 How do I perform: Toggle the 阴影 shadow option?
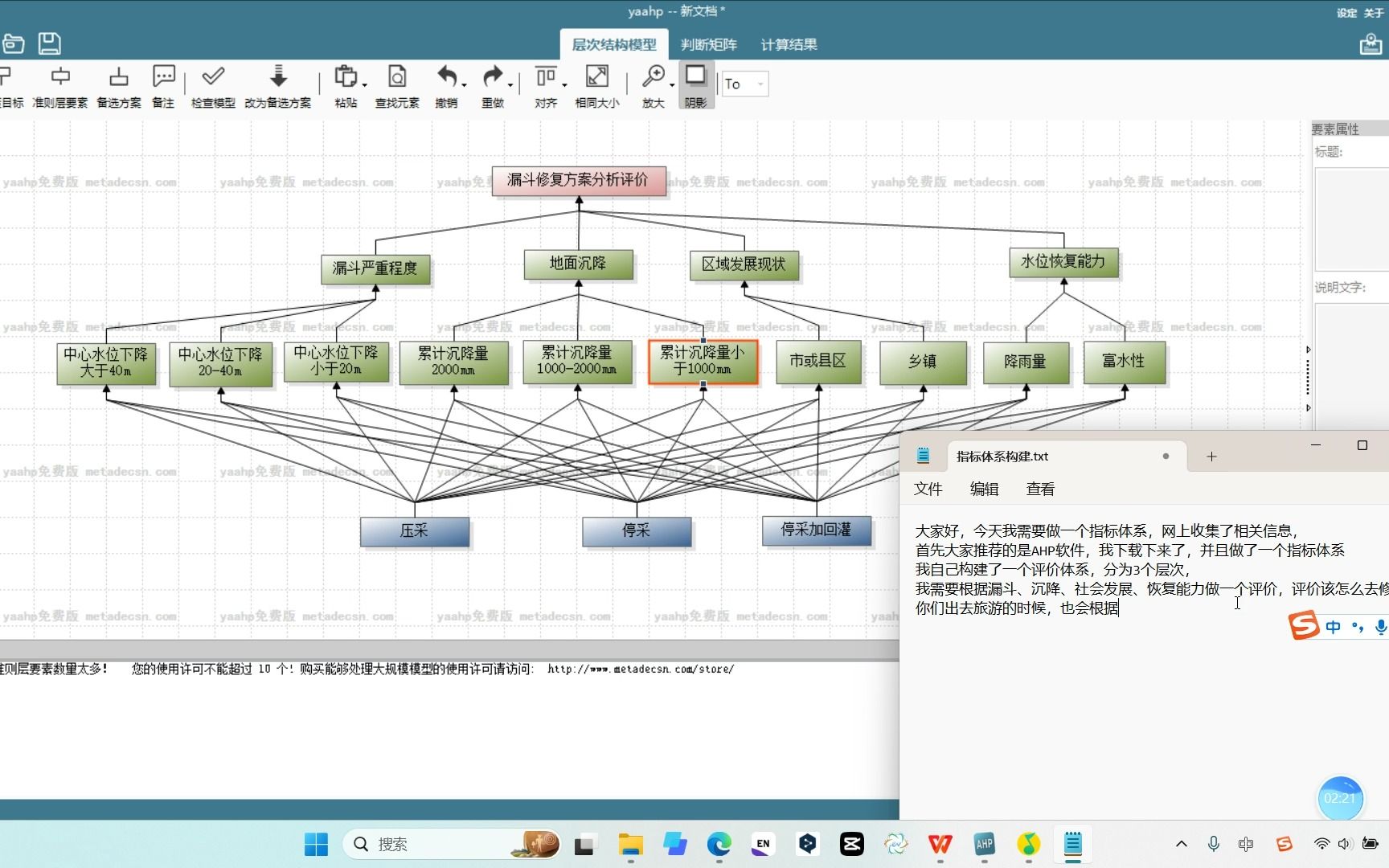coord(694,84)
